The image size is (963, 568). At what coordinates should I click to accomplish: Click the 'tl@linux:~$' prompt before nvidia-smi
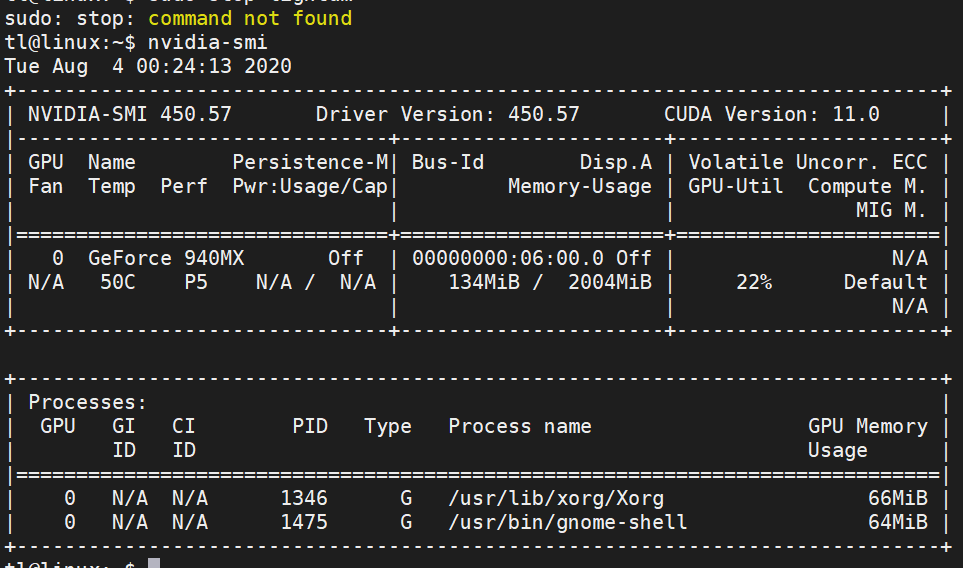tap(70, 42)
